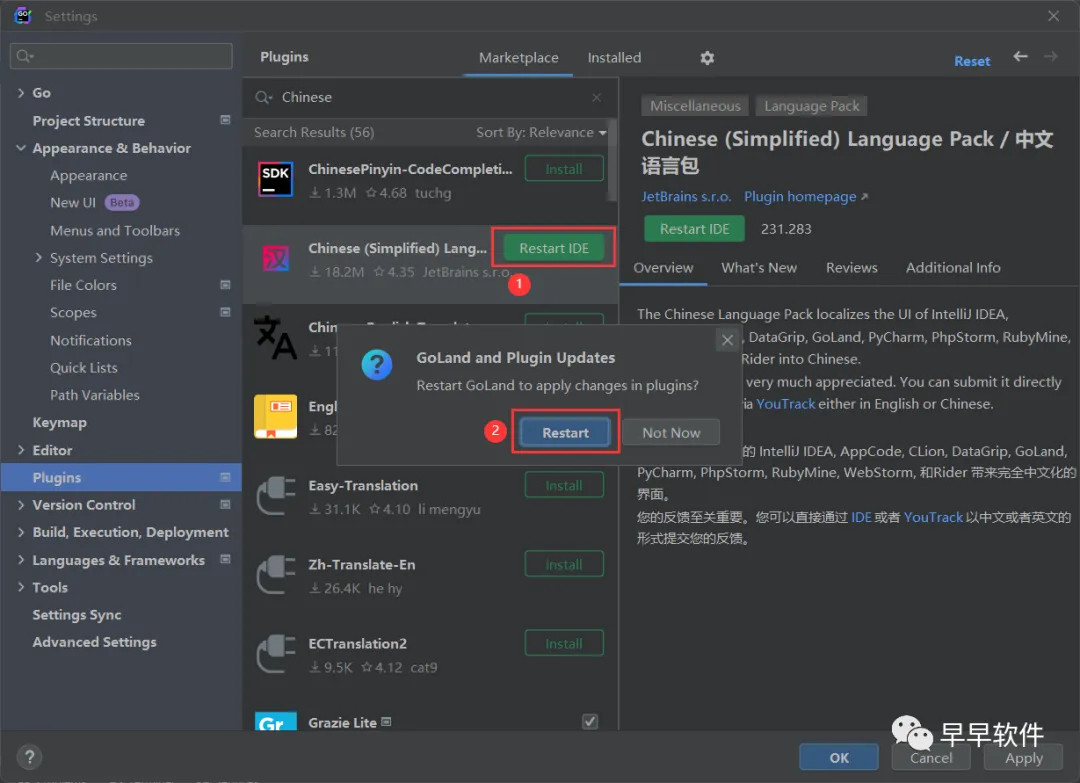
Task: Select the Keymap settings item
Action: click(x=59, y=422)
